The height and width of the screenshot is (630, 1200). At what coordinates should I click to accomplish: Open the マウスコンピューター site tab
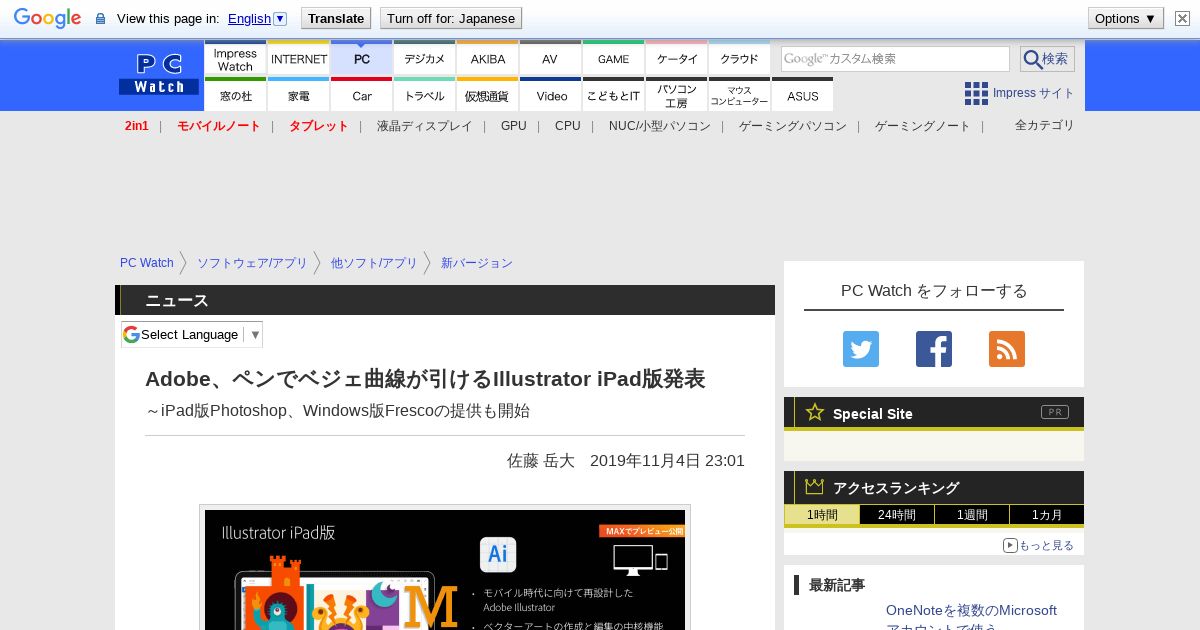[x=739, y=95]
